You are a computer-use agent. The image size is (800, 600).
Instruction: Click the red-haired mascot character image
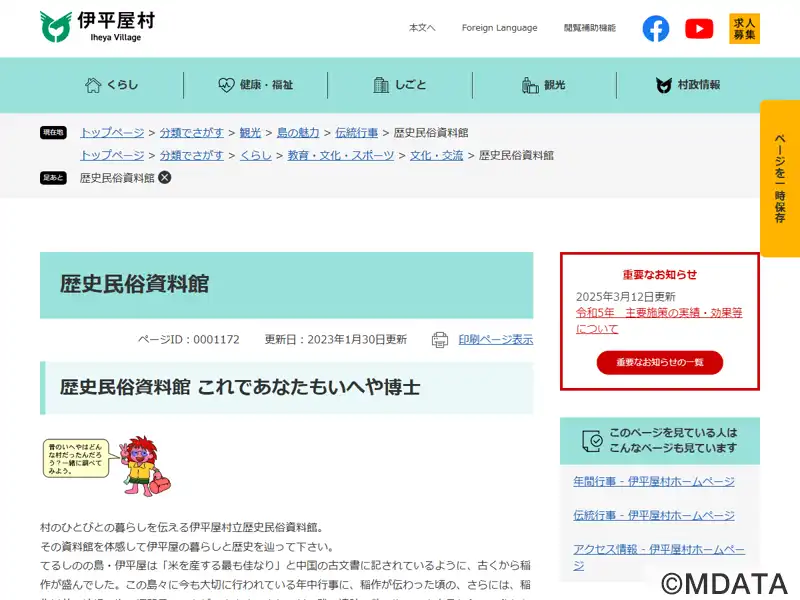point(146,466)
